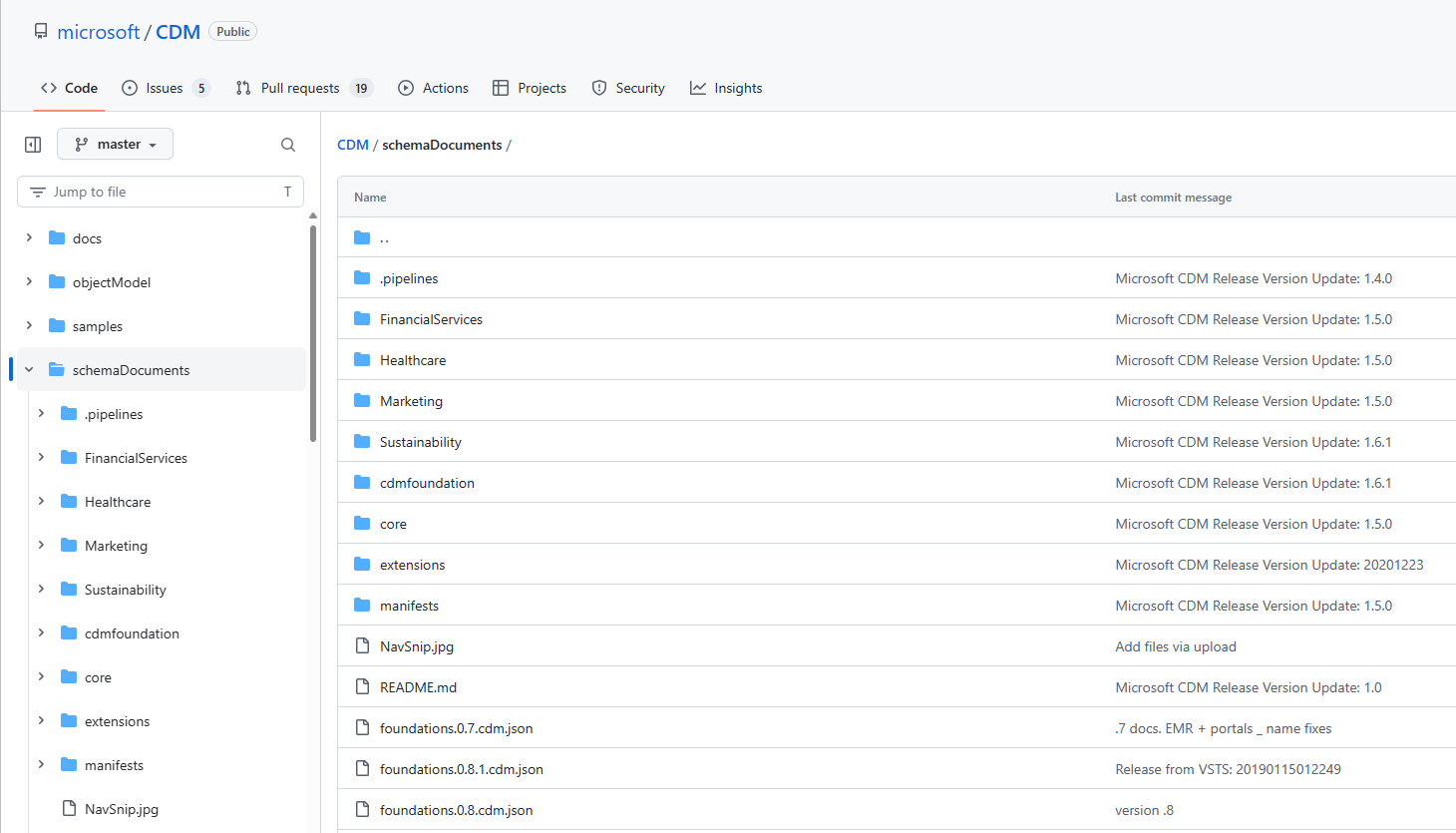The image size is (1456, 833).
Task: Click the file tree vertical scrollbar
Action: click(x=313, y=334)
